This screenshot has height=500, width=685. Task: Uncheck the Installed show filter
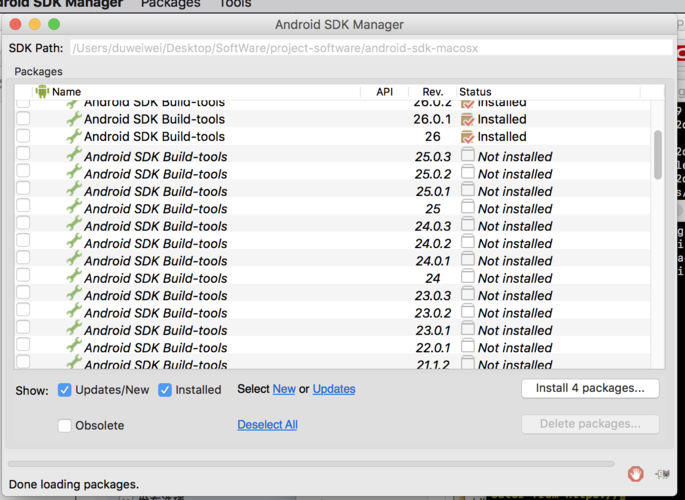(165, 390)
